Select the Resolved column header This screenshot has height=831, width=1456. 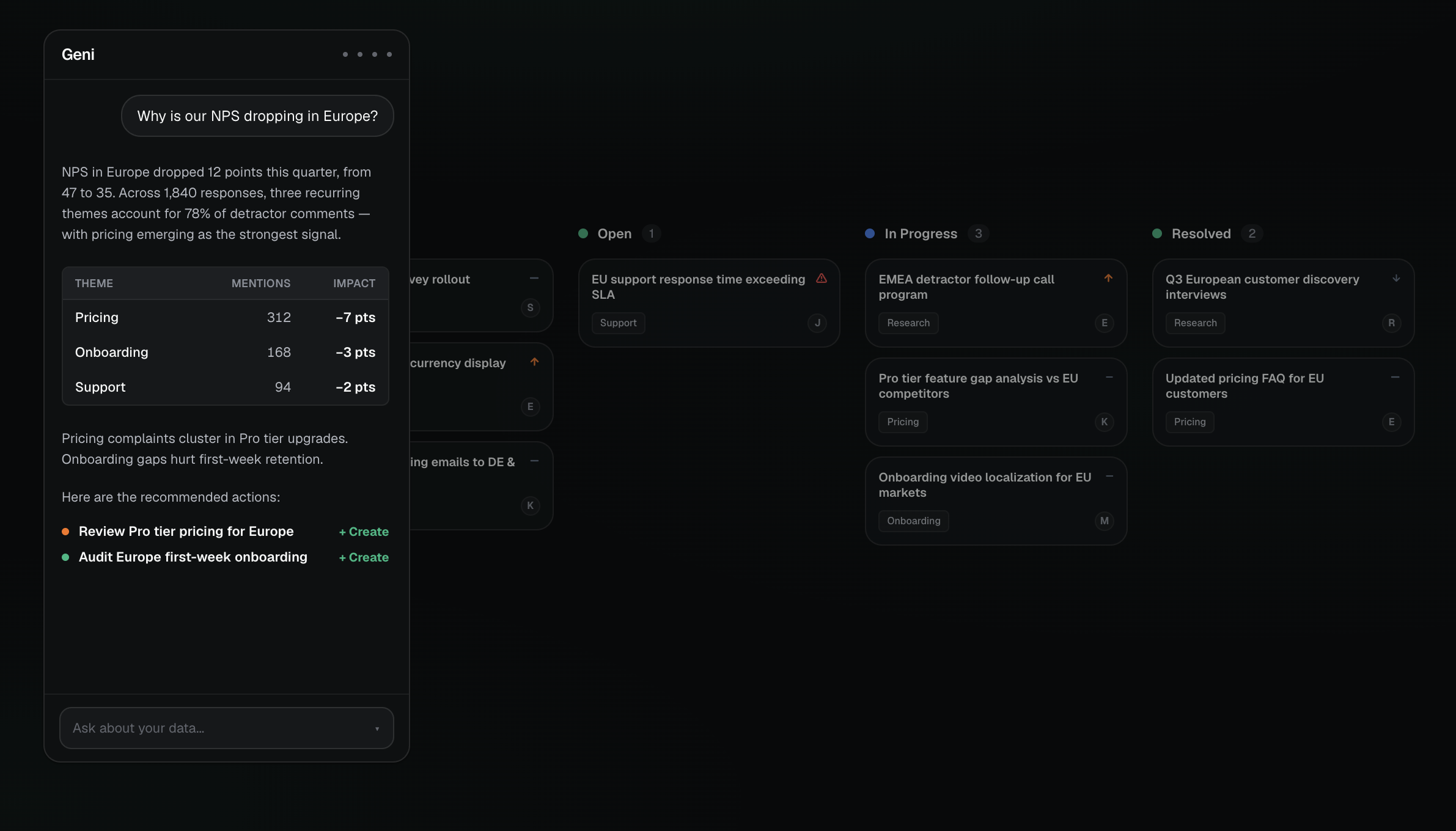tap(1200, 234)
